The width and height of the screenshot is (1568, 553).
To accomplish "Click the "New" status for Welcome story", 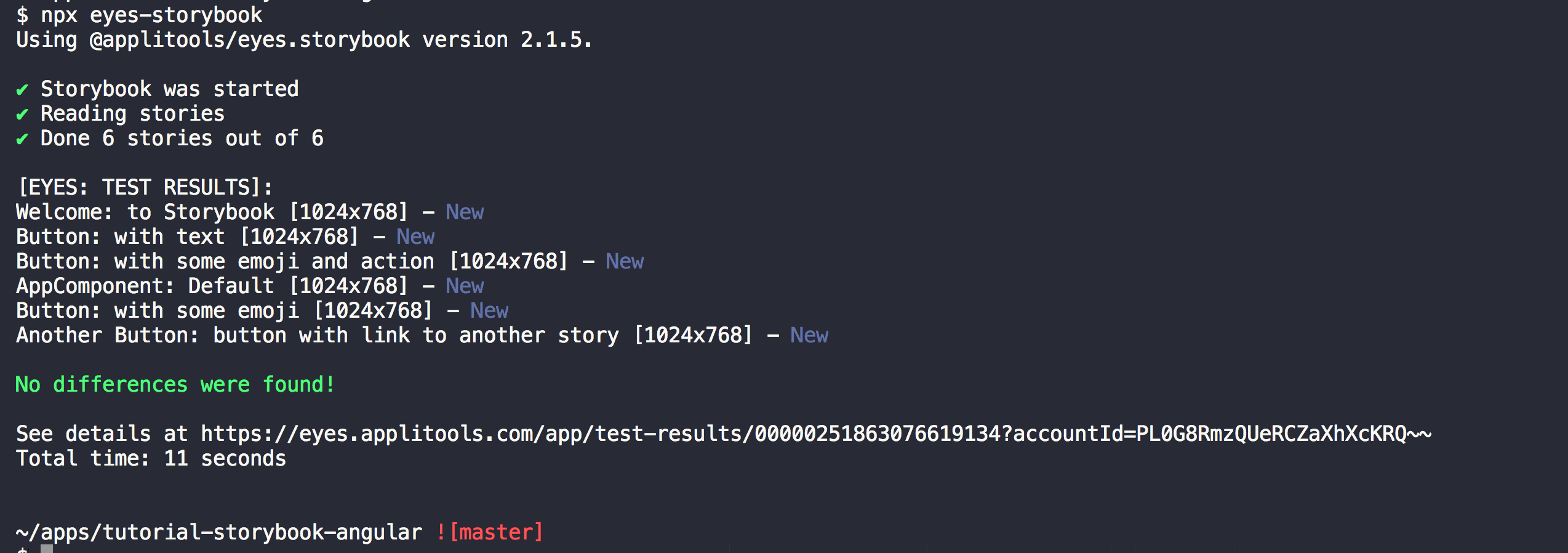I will tap(465, 212).
